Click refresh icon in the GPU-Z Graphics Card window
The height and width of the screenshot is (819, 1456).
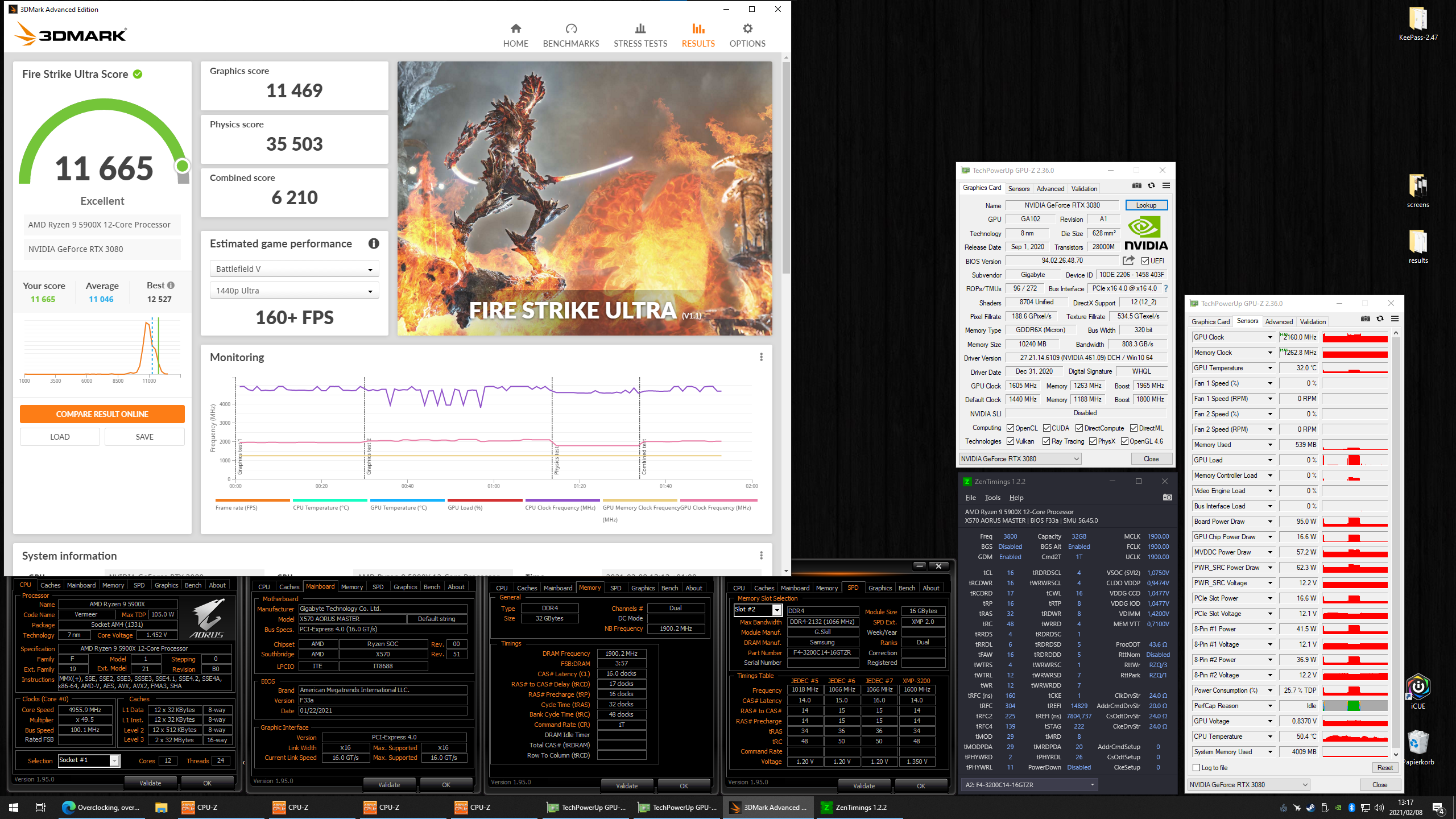coord(1151,186)
